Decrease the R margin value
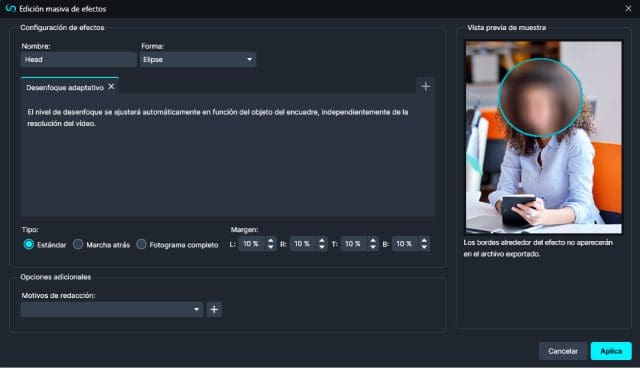The width and height of the screenshot is (640, 368). (322, 247)
